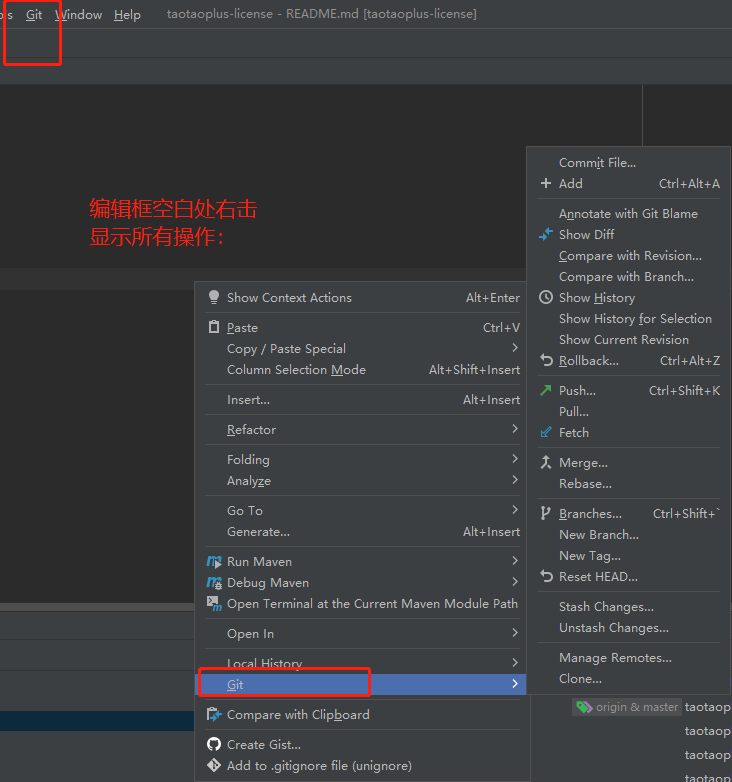732x782 pixels.
Task: Click the Branches icon in Git submenu
Action: [x=546, y=513]
